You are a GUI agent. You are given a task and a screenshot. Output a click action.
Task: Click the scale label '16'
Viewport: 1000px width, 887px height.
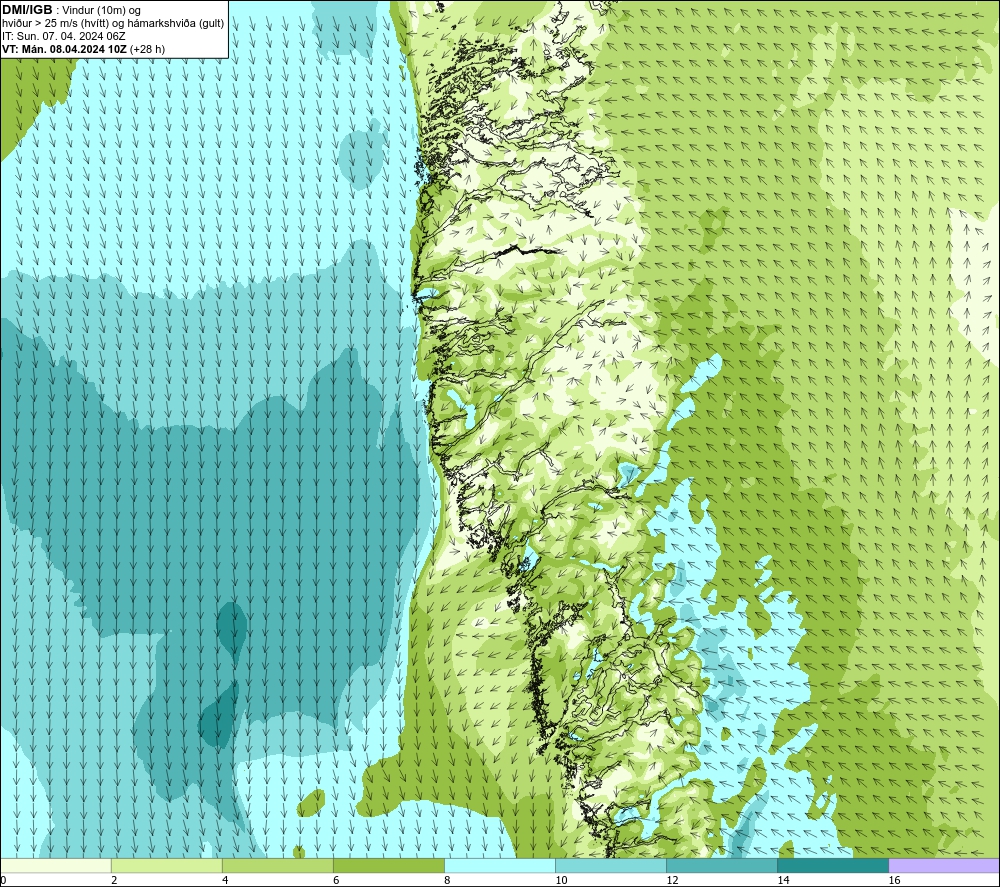click(894, 880)
